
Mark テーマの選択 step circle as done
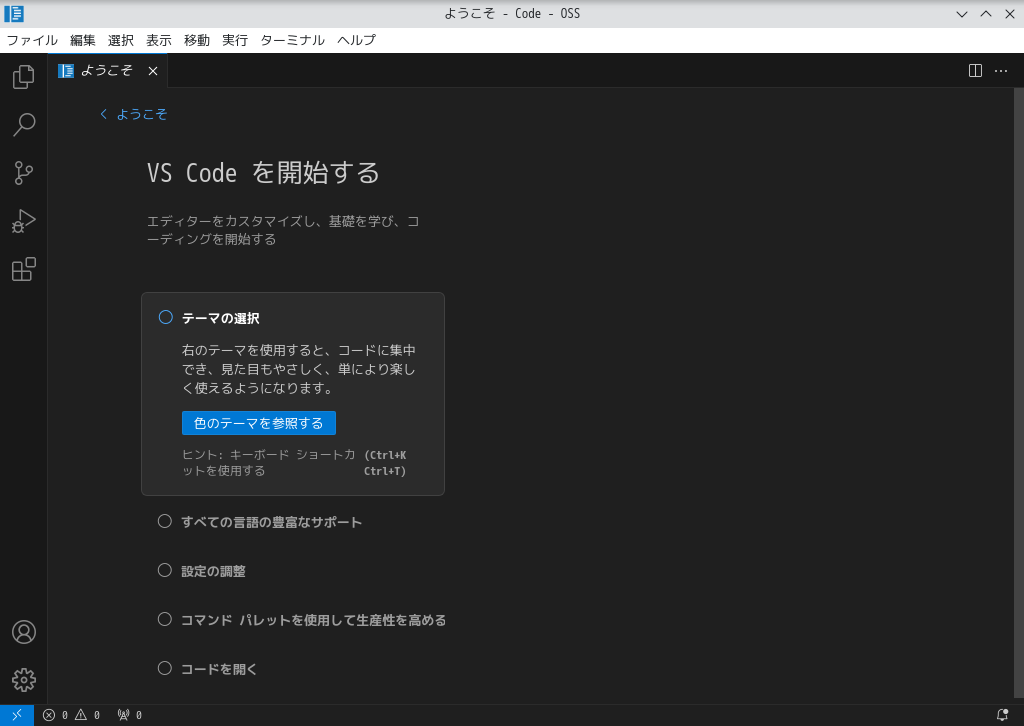pos(166,317)
